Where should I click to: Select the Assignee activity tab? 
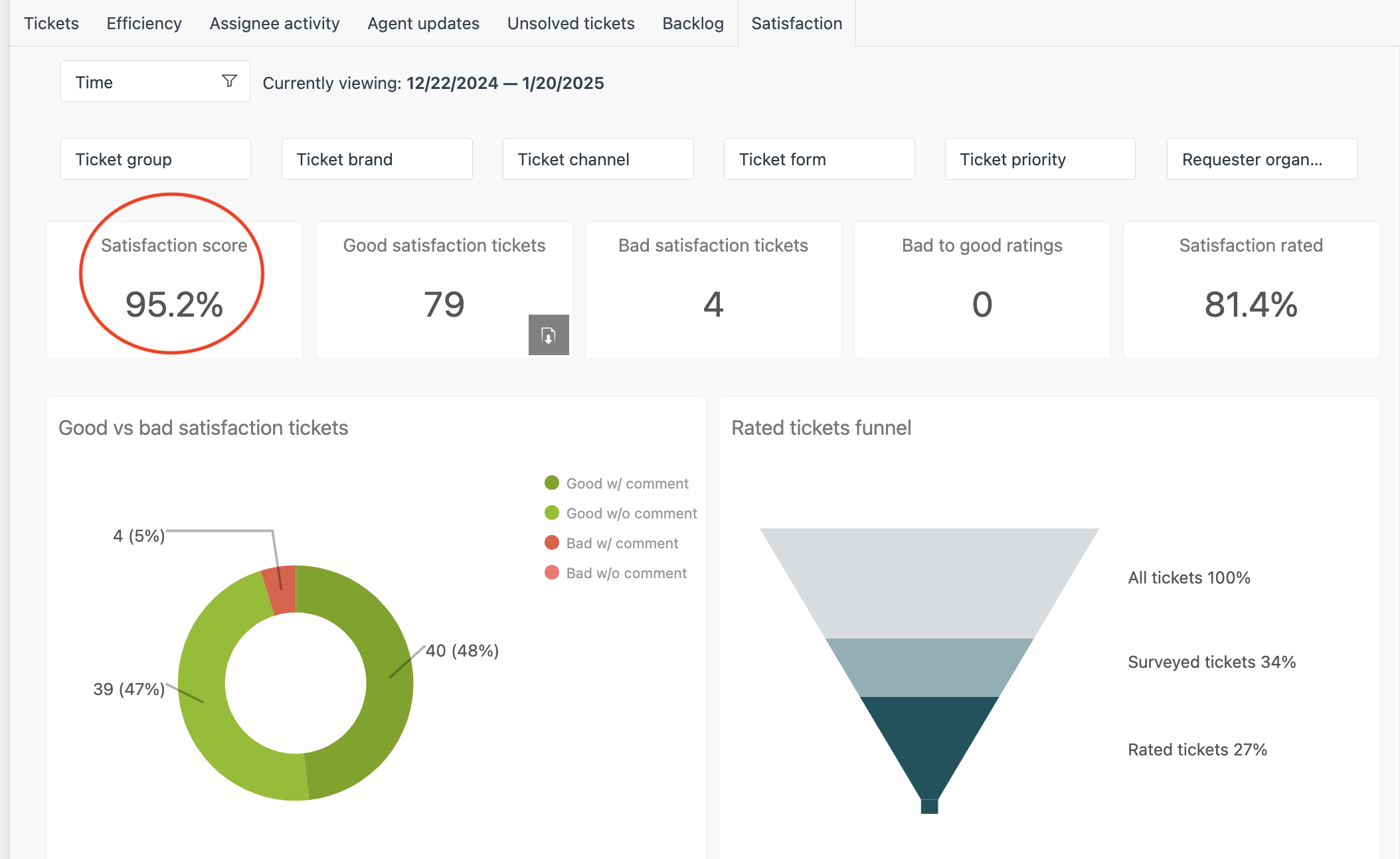[274, 23]
